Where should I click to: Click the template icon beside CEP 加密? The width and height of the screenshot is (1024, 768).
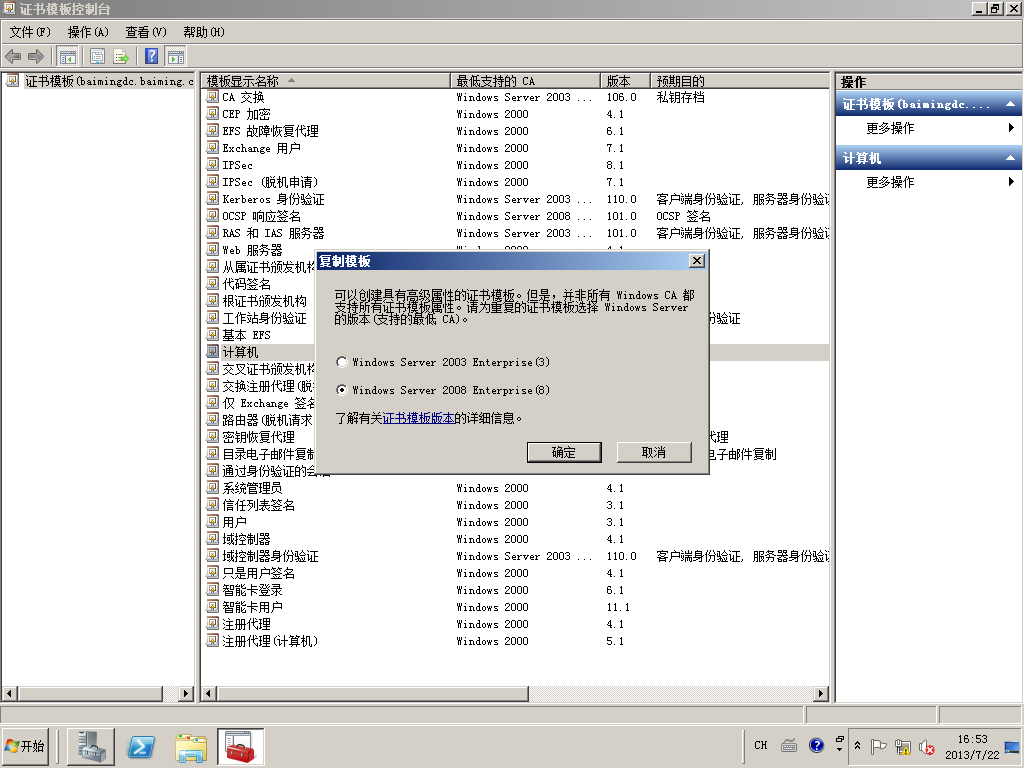(213, 114)
